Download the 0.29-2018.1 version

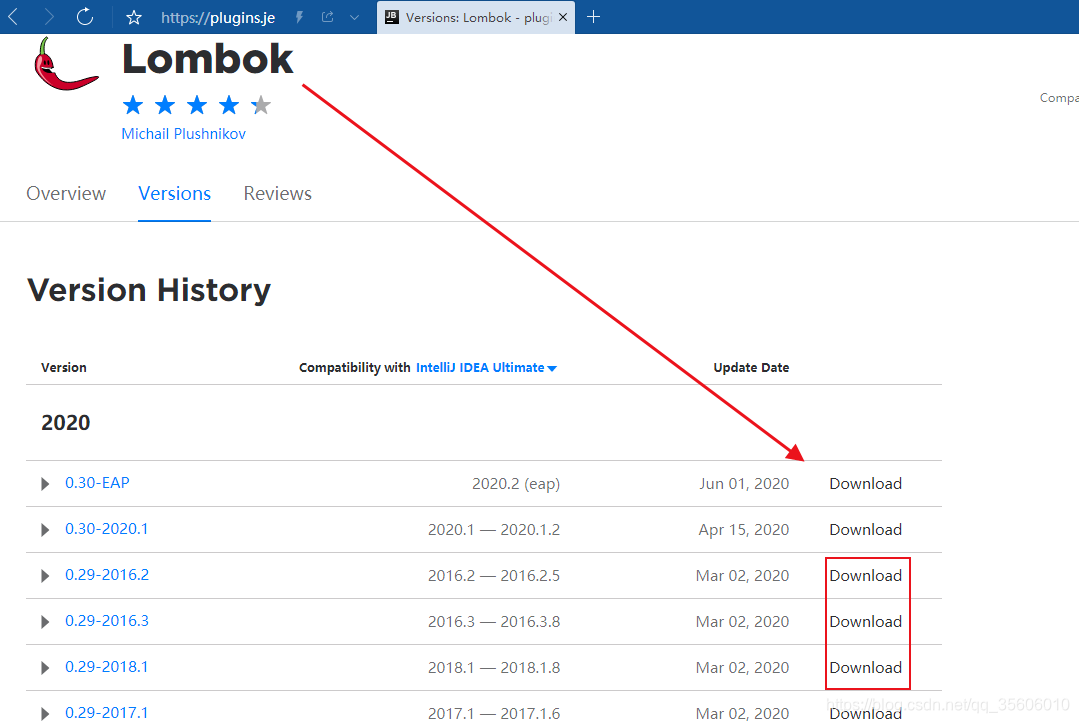tap(865, 668)
